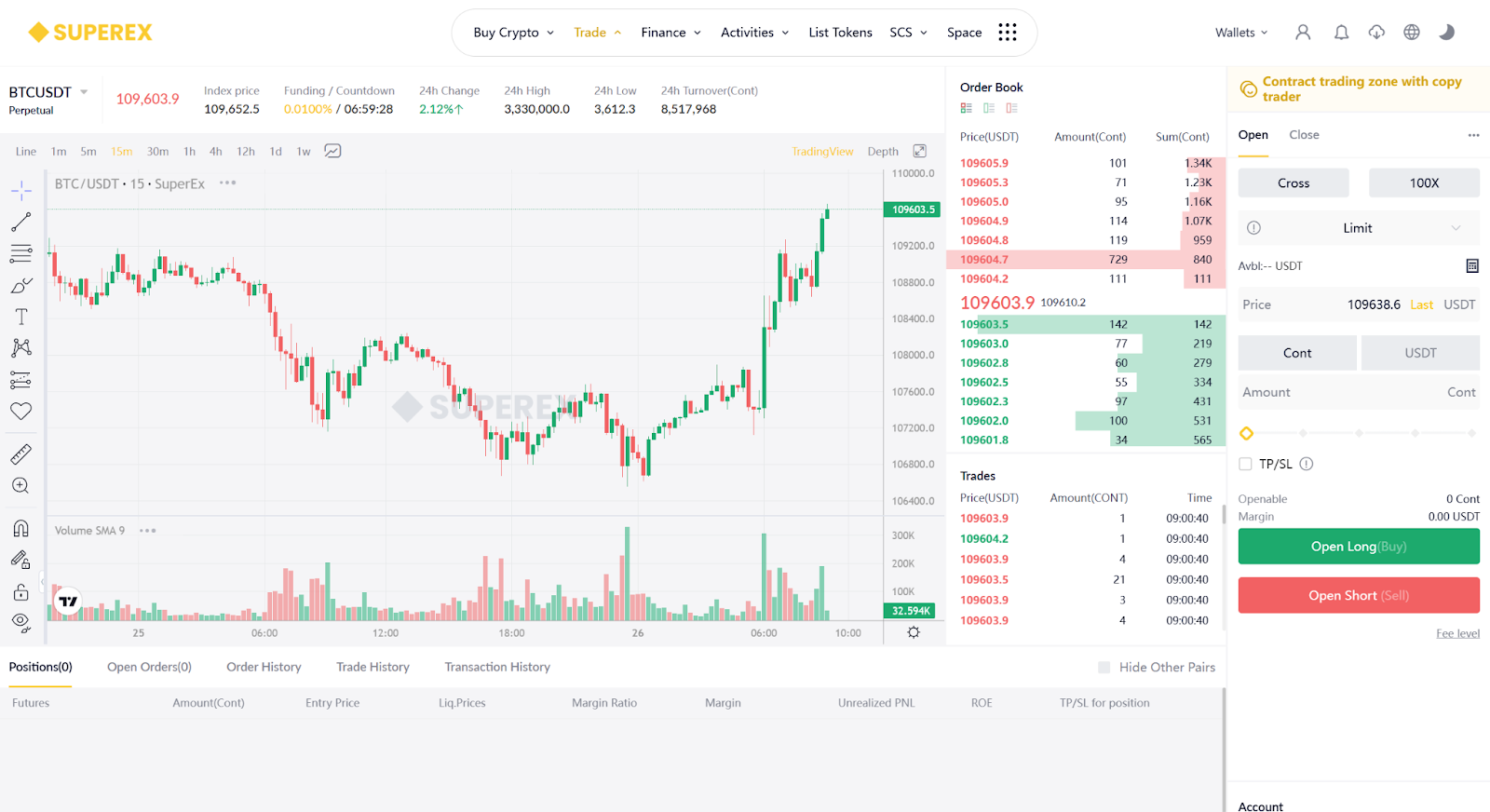
Task: Select the text annotation tool
Action: (x=21, y=317)
